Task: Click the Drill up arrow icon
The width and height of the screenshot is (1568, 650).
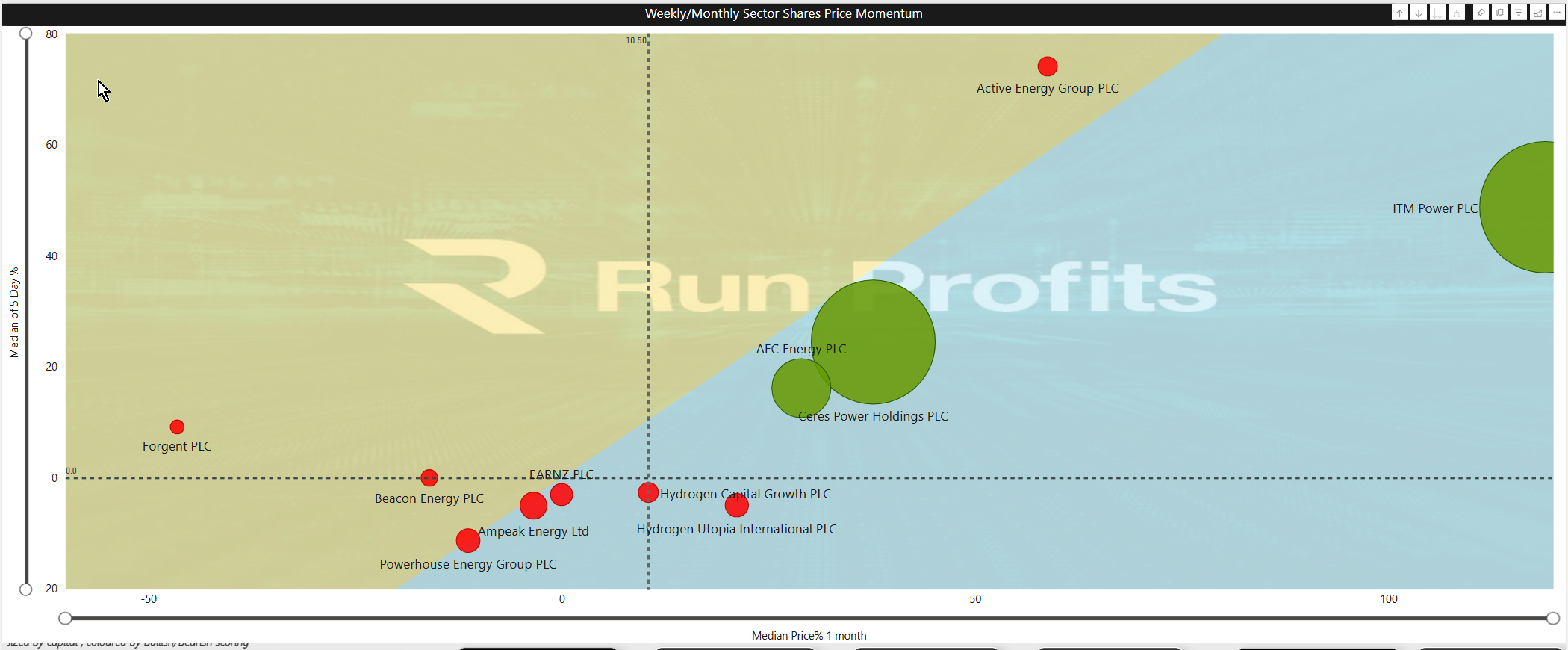Action: [x=1400, y=13]
